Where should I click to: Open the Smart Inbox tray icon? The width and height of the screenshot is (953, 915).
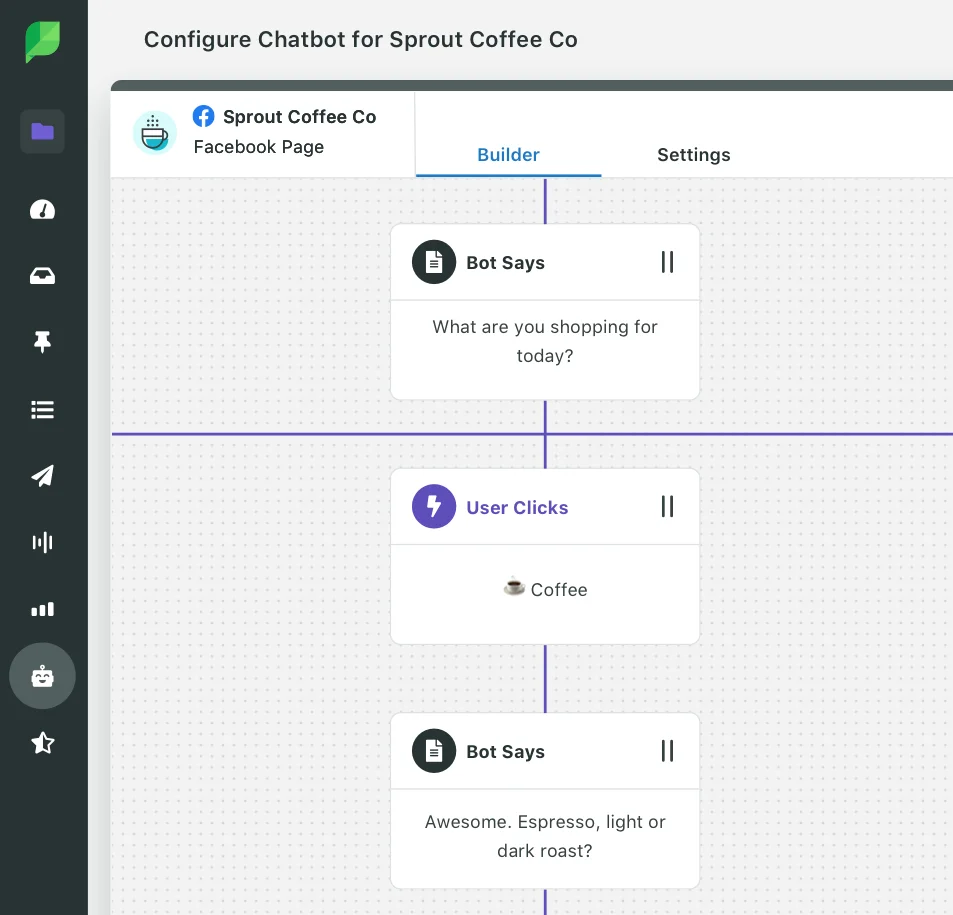42,277
